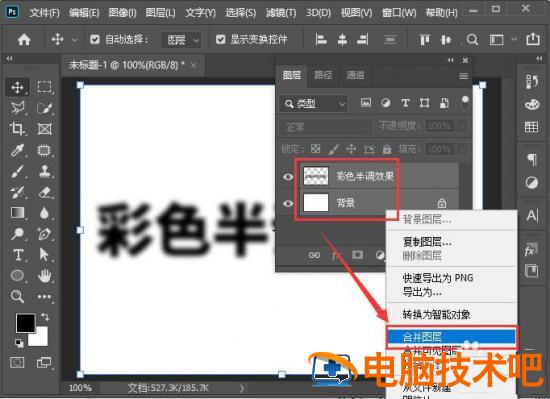Viewport: 550px width, 399px height.
Task: Click the foreground black color swatch
Action: coord(25,323)
